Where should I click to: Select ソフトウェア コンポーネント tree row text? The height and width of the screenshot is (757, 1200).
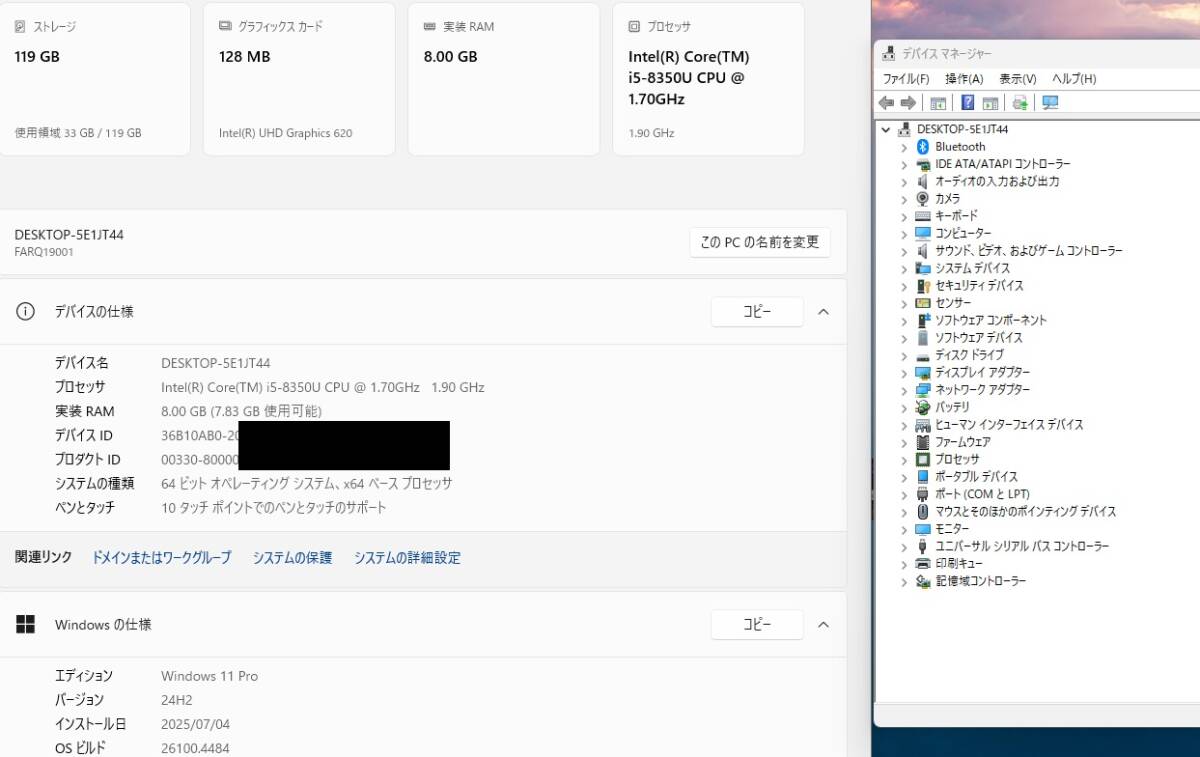[991, 321]
